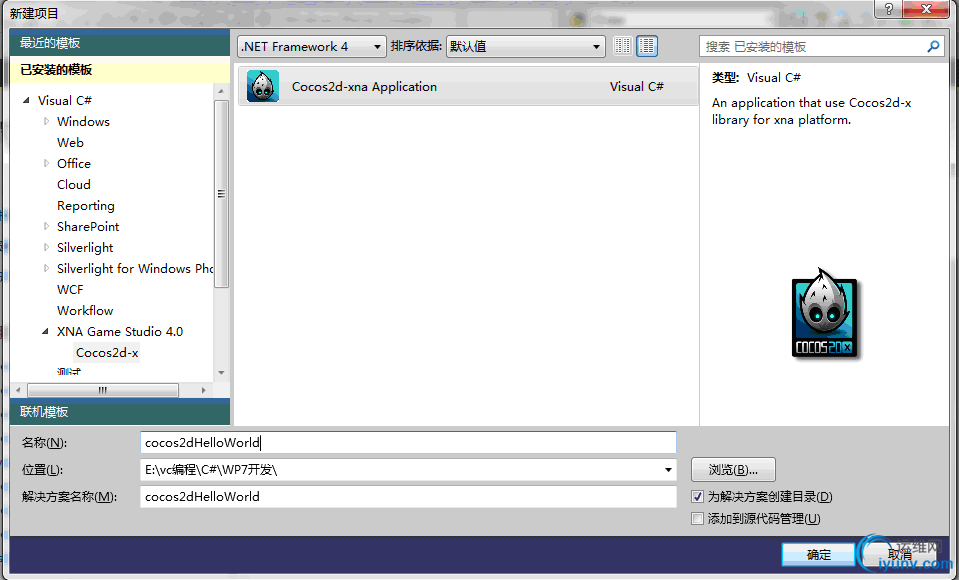
Task: Collapse the Visual C# tree node
Action: [x=25, y=100]
